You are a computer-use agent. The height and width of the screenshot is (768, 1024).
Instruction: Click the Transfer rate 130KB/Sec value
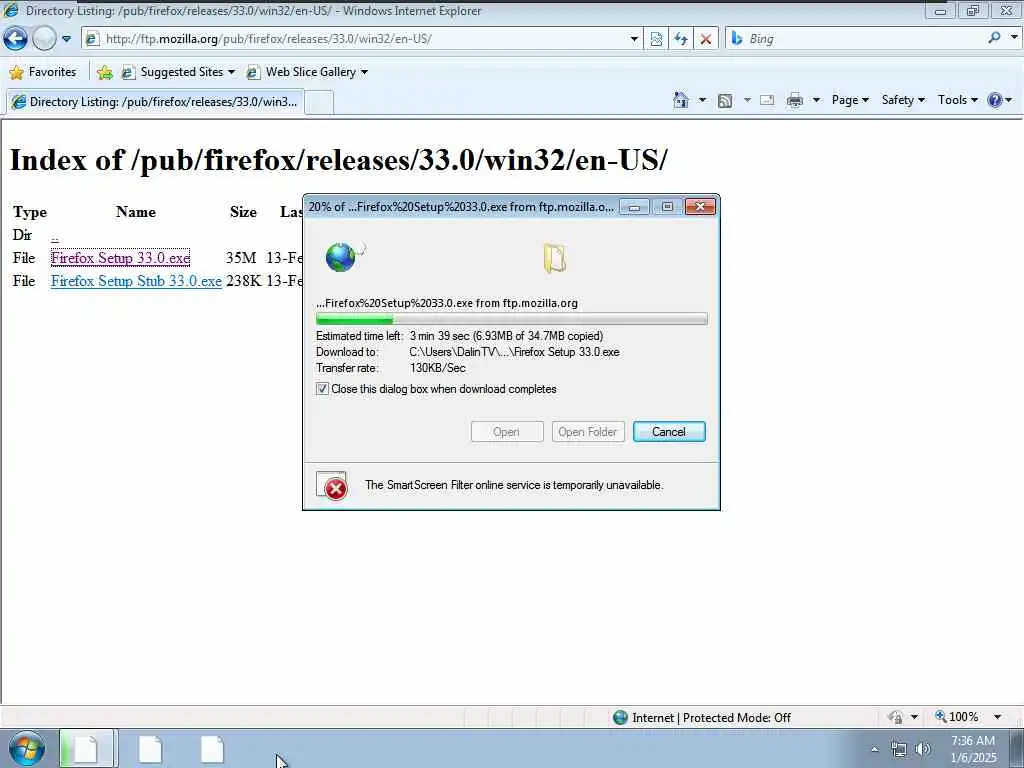tap(438, 368)
